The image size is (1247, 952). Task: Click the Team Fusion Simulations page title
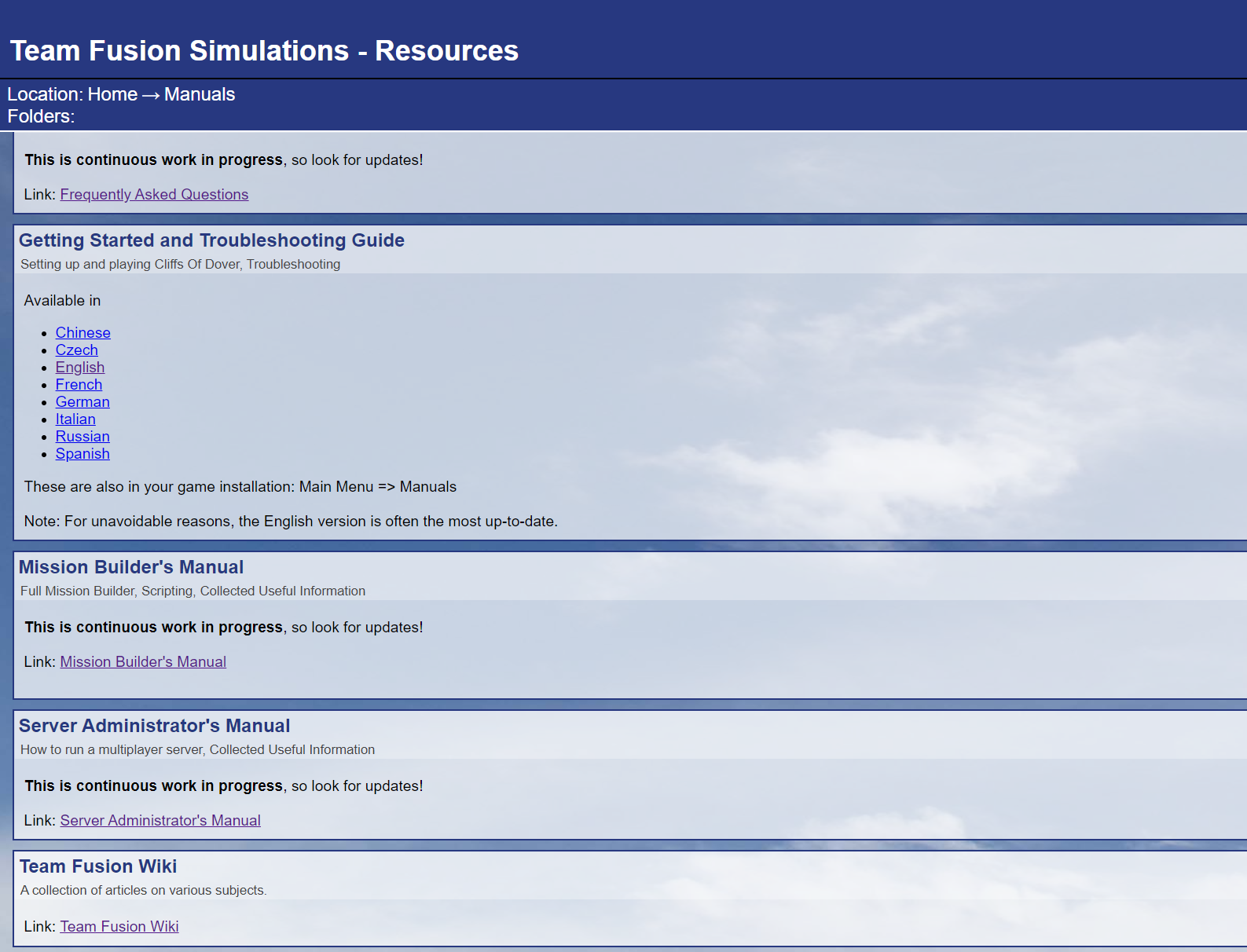[264, 50]
